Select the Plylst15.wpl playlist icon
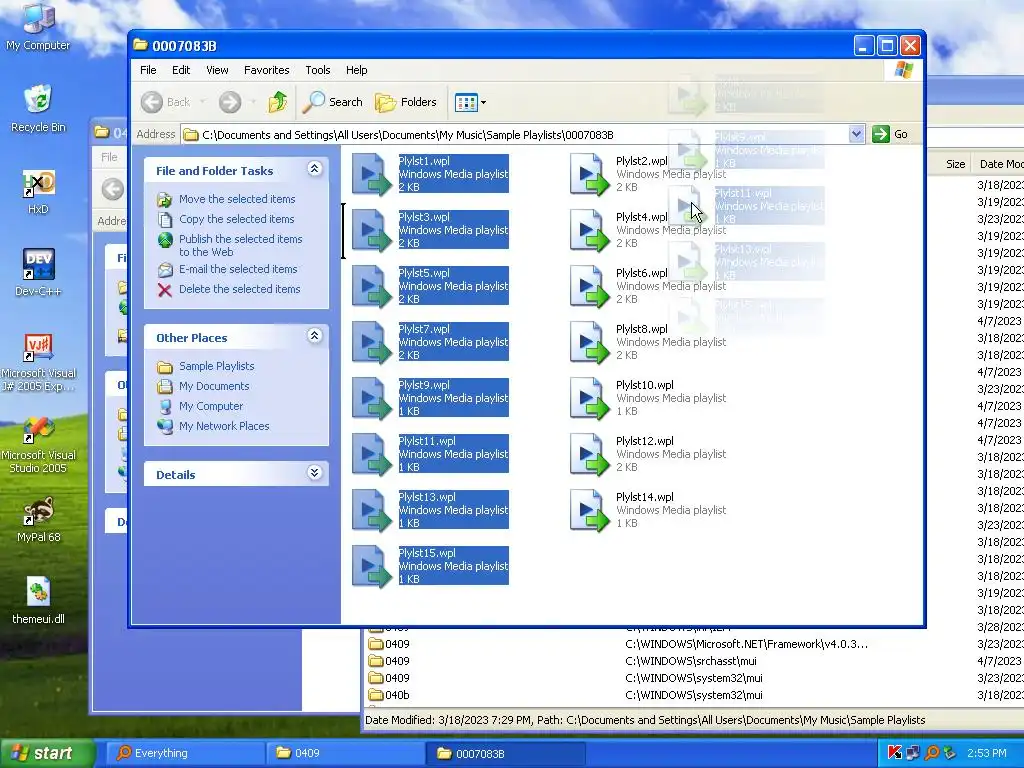Viewport: 1024px width, 768px height. tap(371, 566)
